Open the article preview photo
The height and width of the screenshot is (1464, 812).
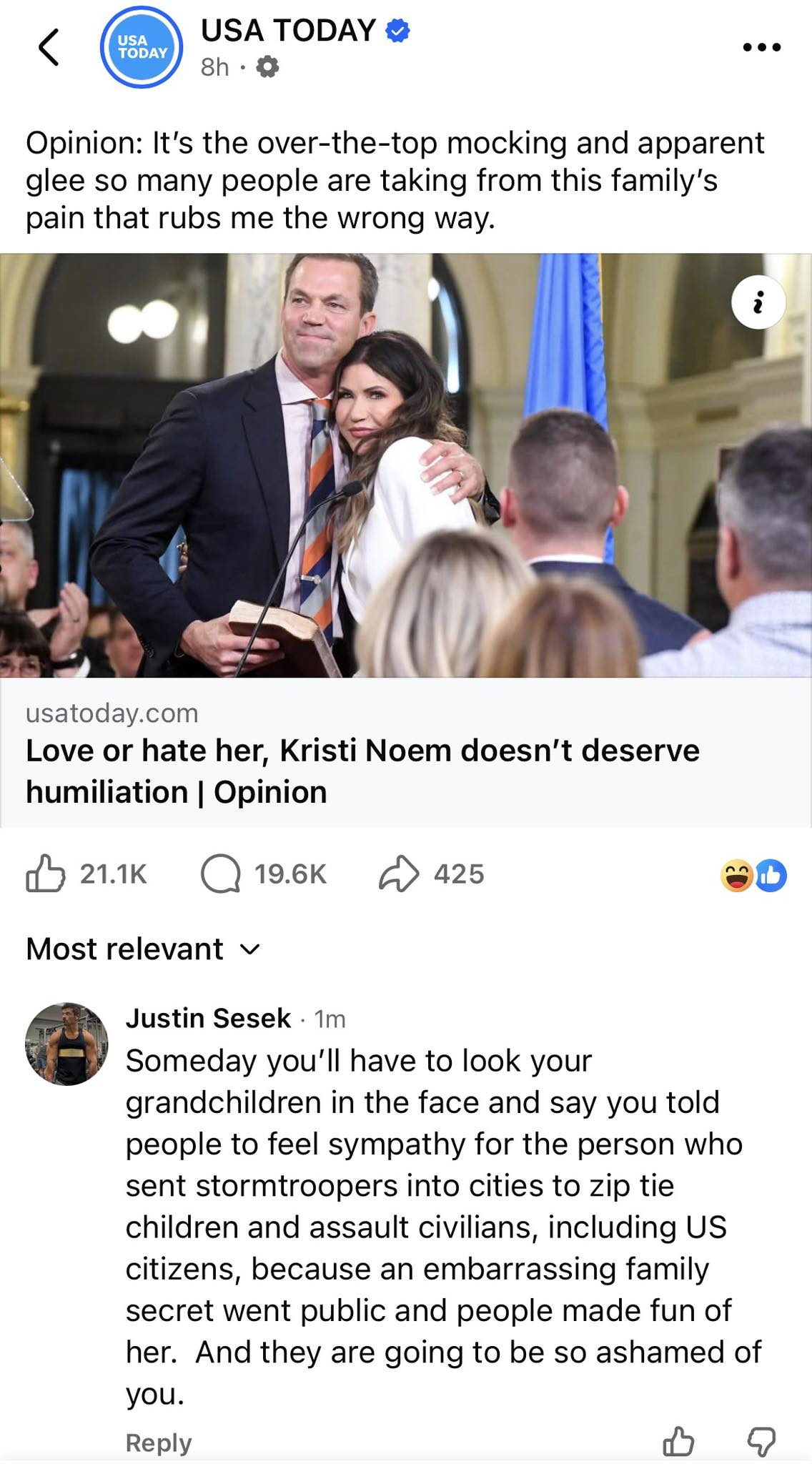[x=405, y=465]
